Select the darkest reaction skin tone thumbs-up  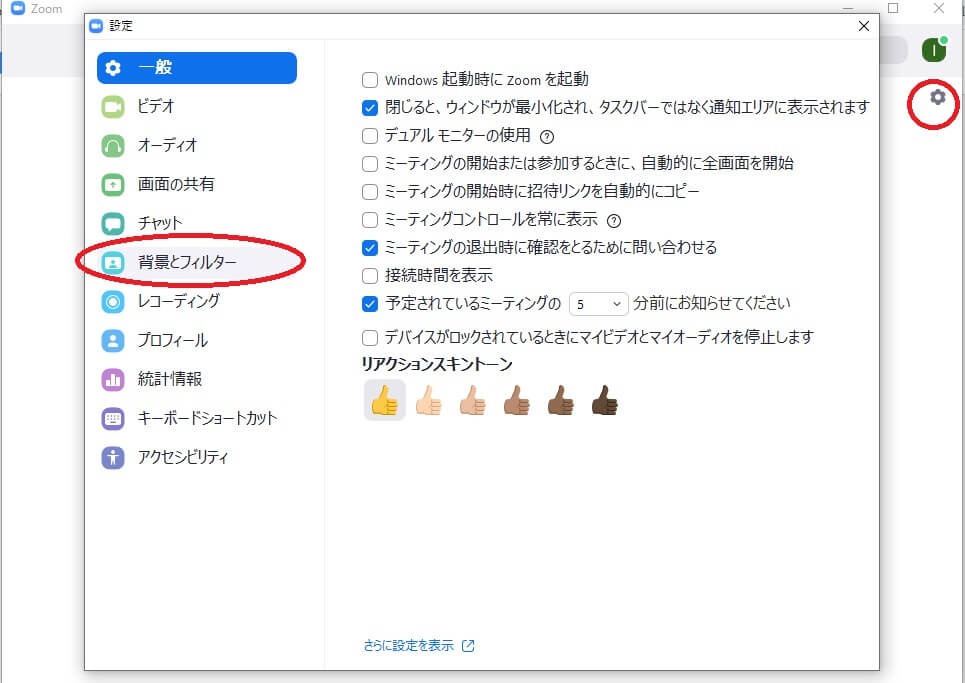click(x=603, y=400)
